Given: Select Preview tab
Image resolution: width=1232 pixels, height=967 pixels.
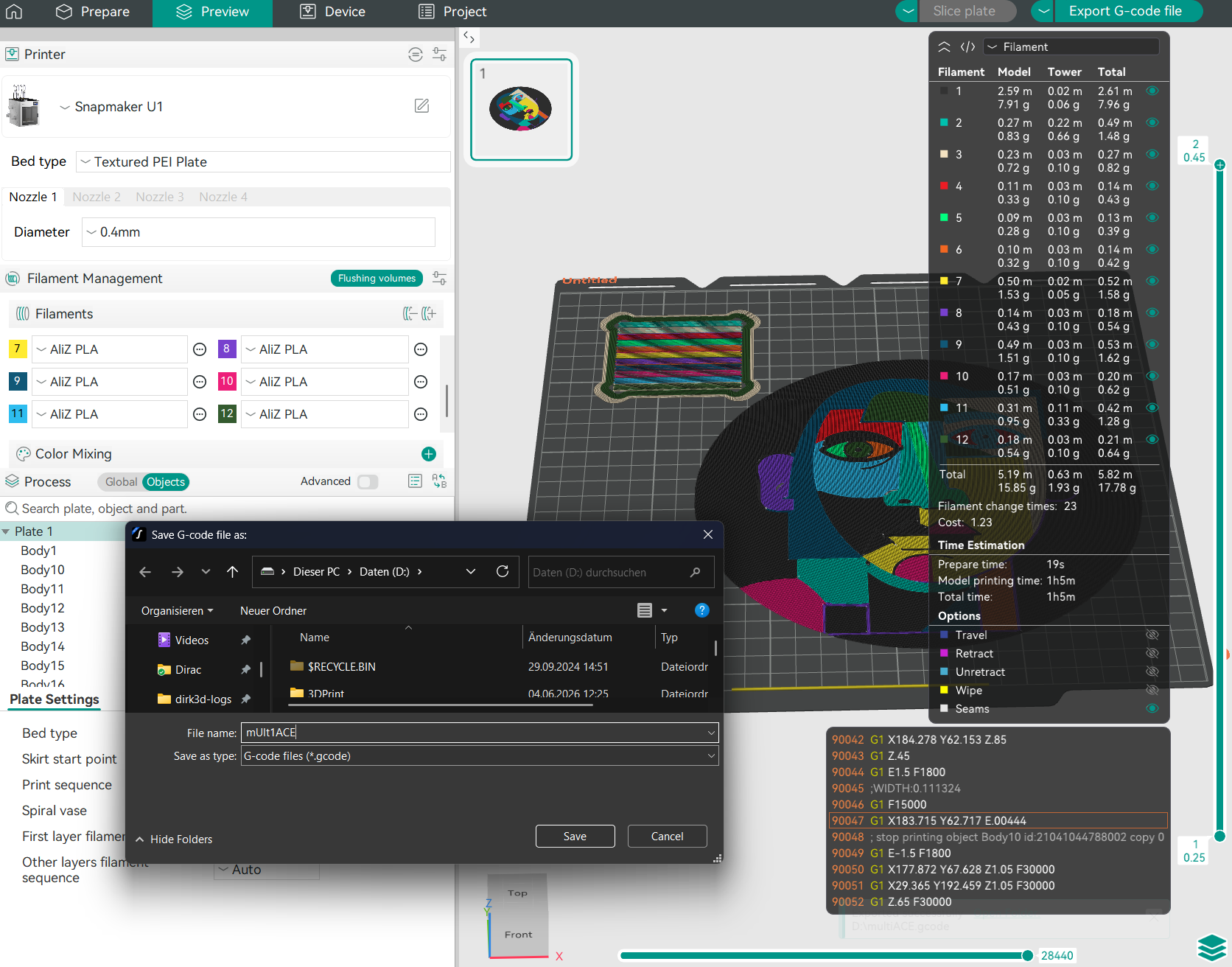Looking at the screenshot, I should pyautogui.click(x=212, y=12).
